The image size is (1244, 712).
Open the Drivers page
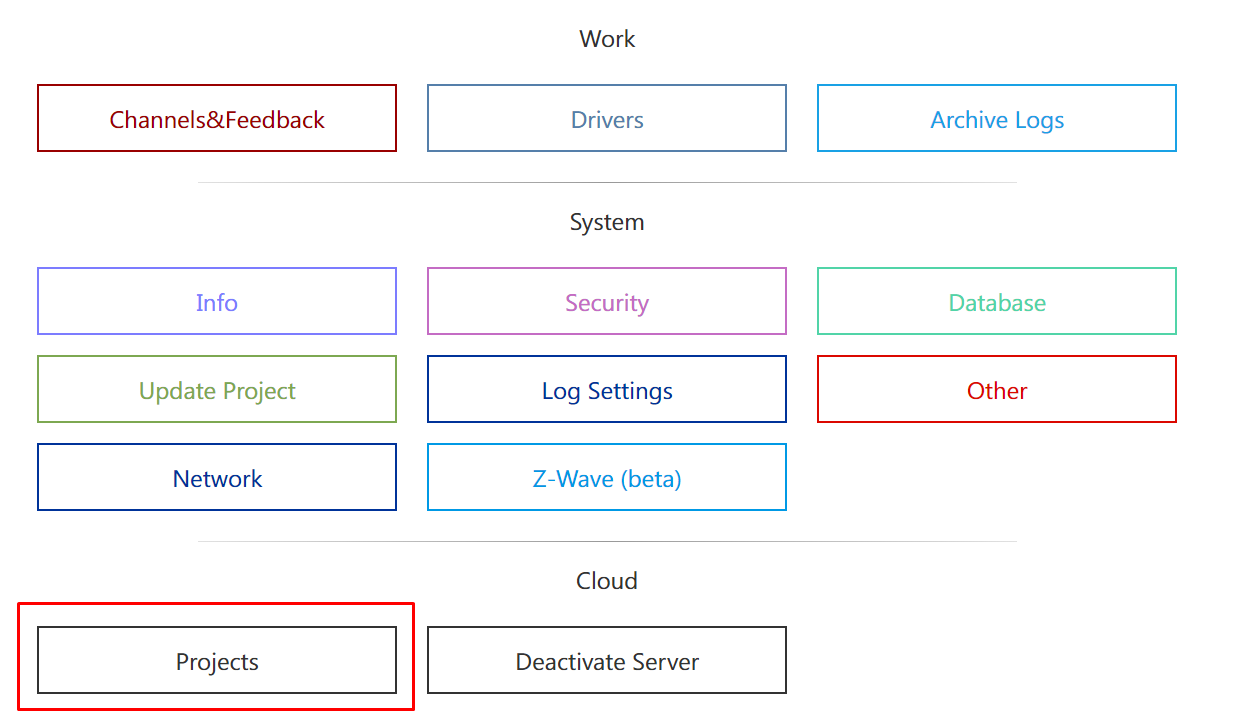click(x=606, y=119)
